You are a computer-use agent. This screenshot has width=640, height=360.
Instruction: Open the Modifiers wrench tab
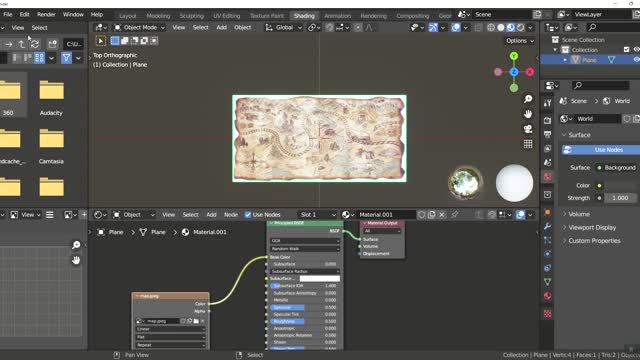(x=548, y=226)
